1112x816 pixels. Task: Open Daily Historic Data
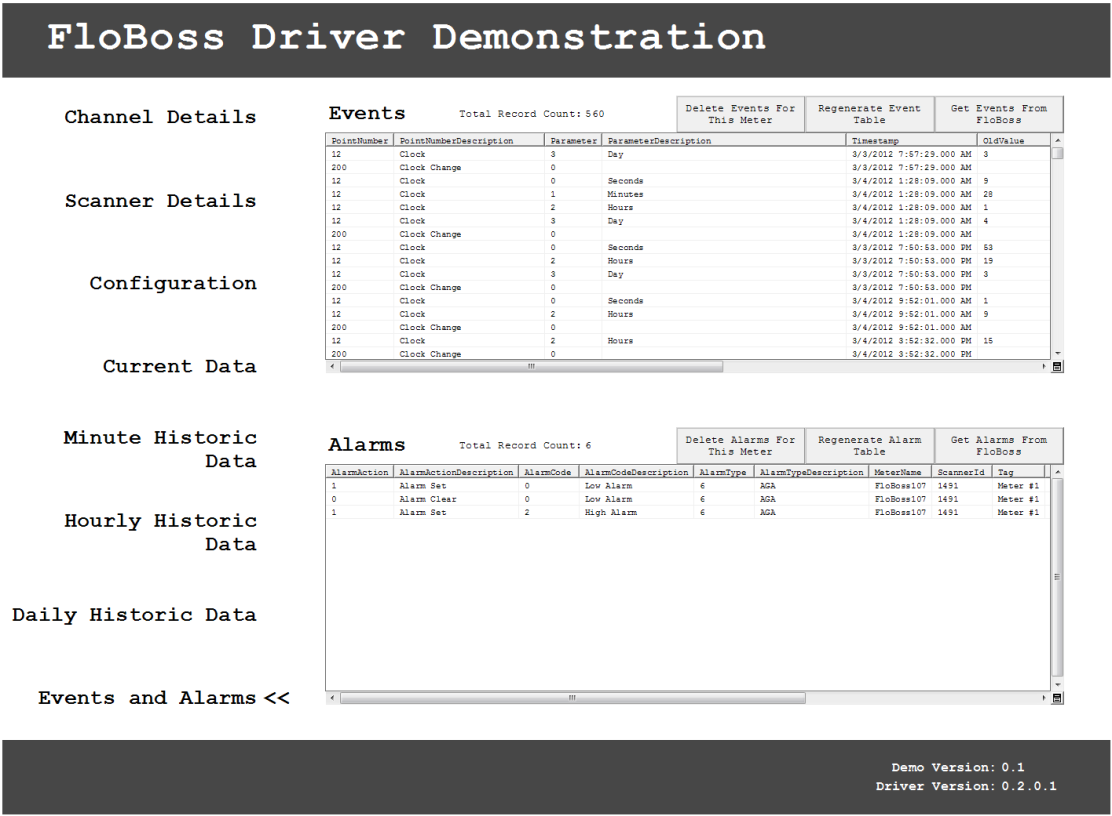coord(134,615)
